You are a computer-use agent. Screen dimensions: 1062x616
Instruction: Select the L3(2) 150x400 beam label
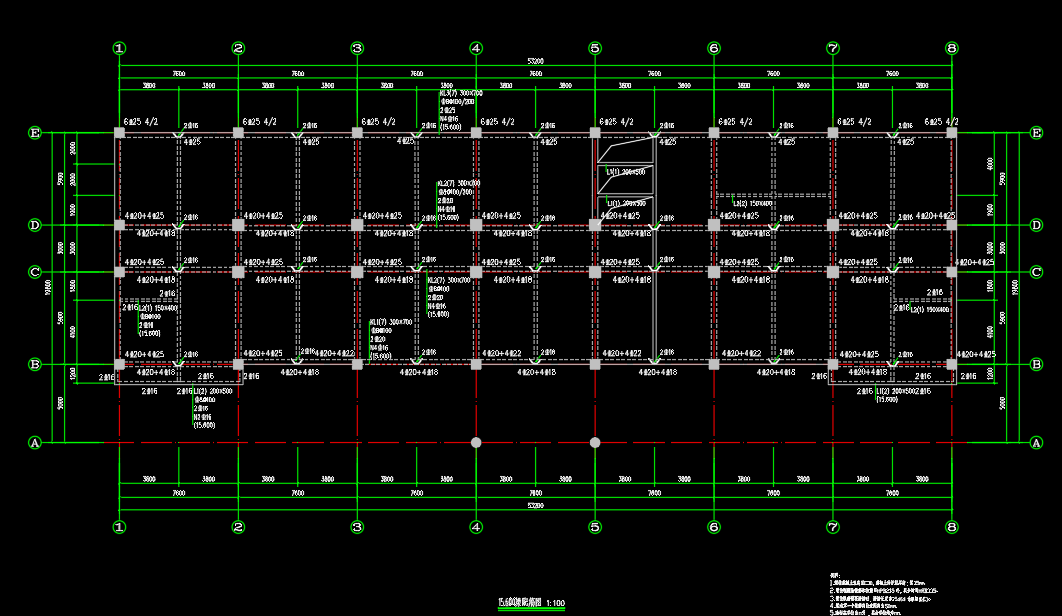click(752, 203)
